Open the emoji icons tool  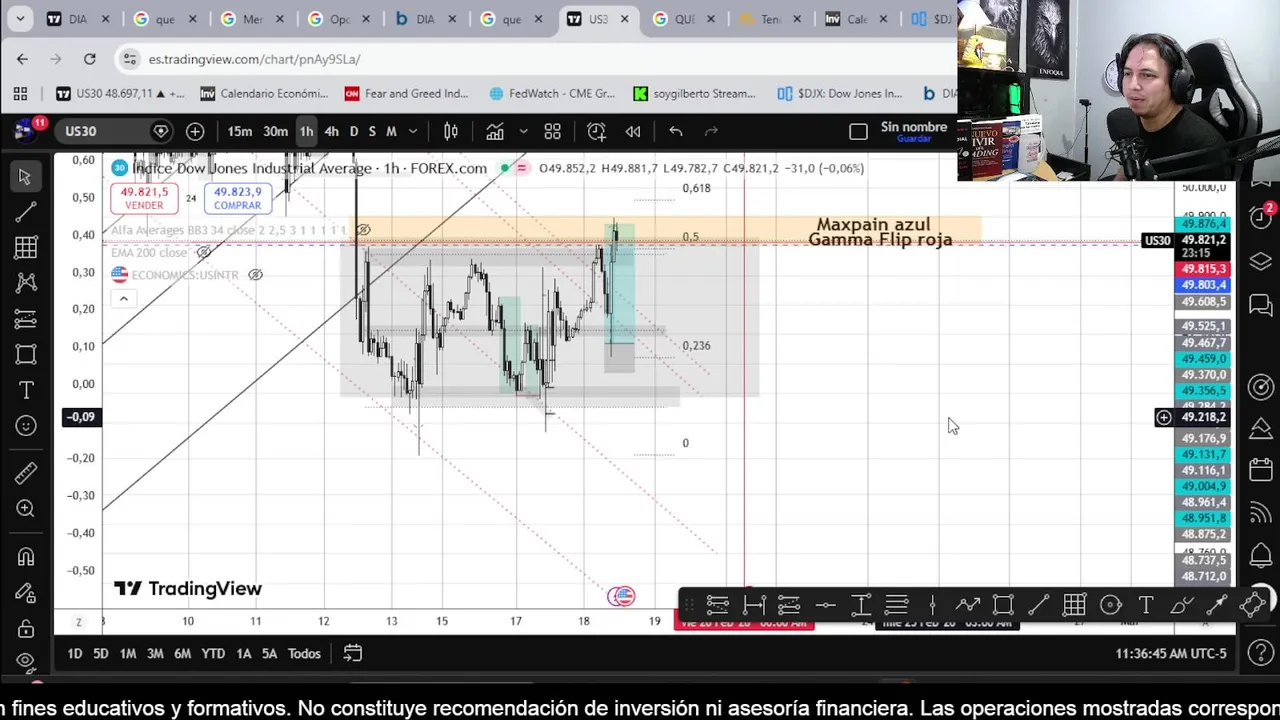tap(25, 426)
